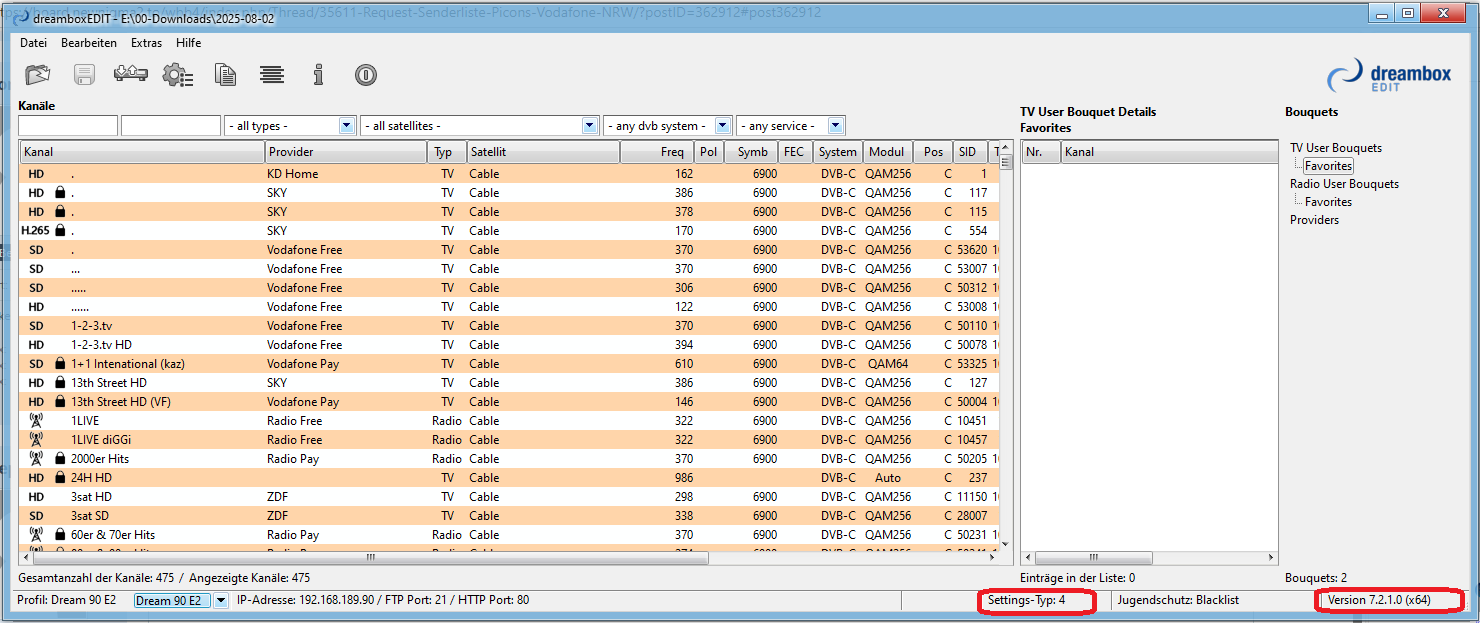The height and width of the screenshot is (623, 1480).
Task: Click the documents copy icon in toolbar
Action: [226, 75]
